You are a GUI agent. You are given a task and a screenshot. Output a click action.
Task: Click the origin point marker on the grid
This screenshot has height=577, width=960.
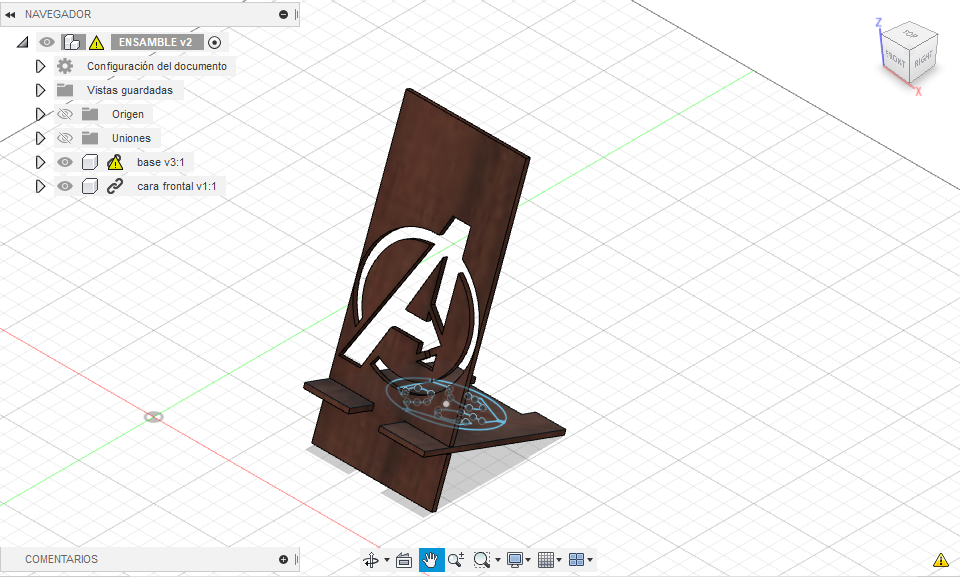154,417
